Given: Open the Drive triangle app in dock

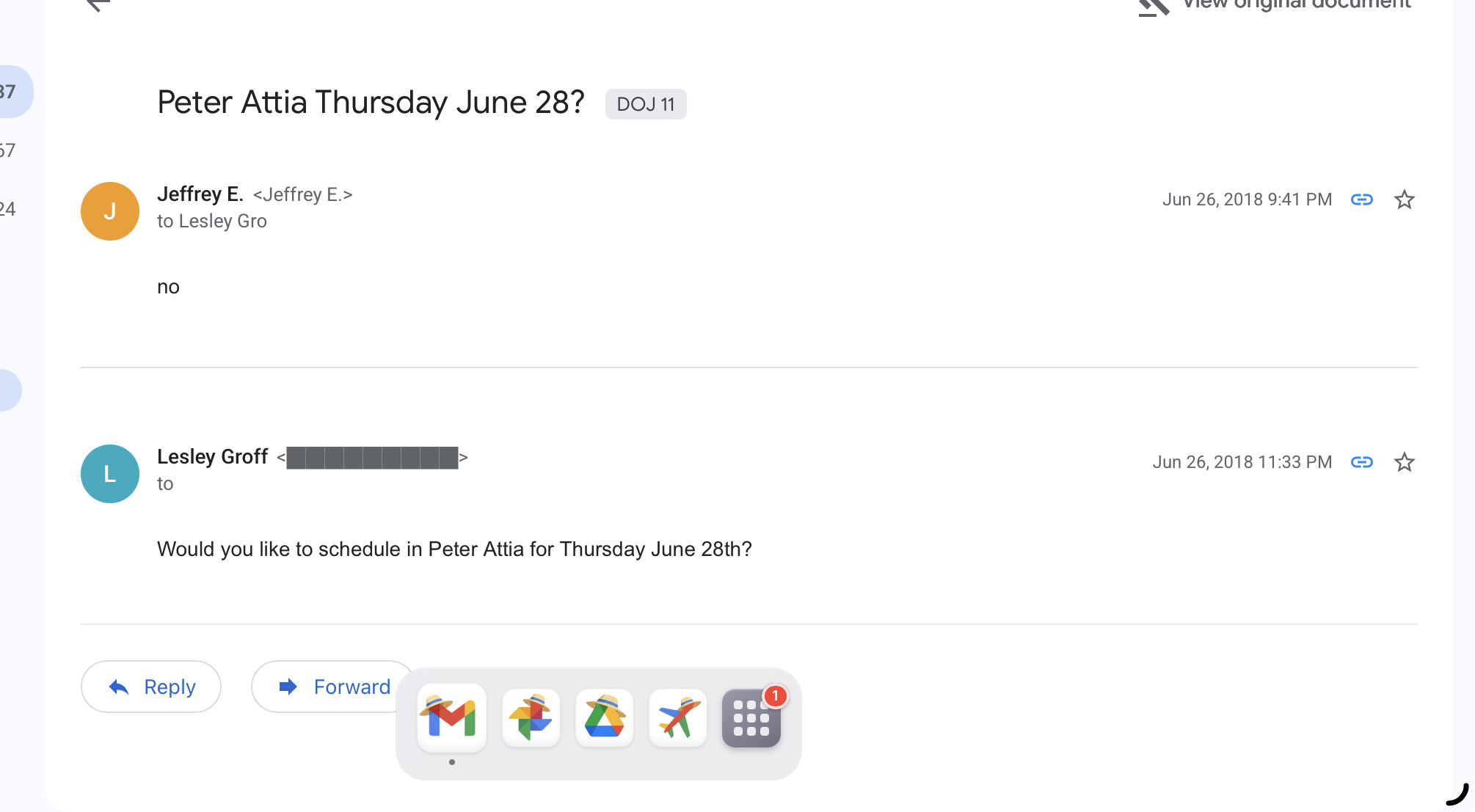Looking at the screenshot, I should point(604,718).
